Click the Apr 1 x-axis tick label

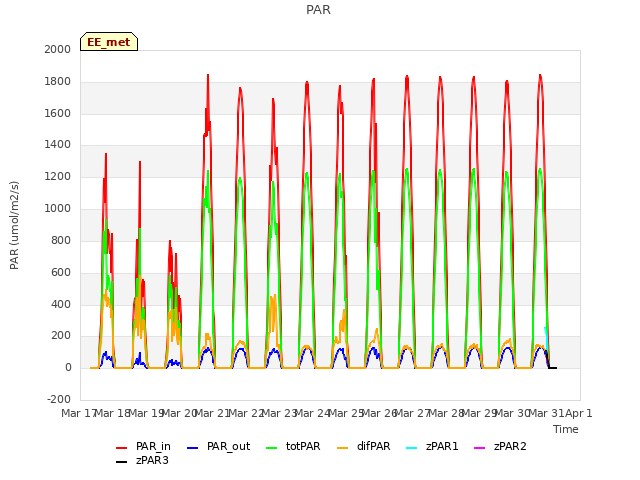click(579, 413)
